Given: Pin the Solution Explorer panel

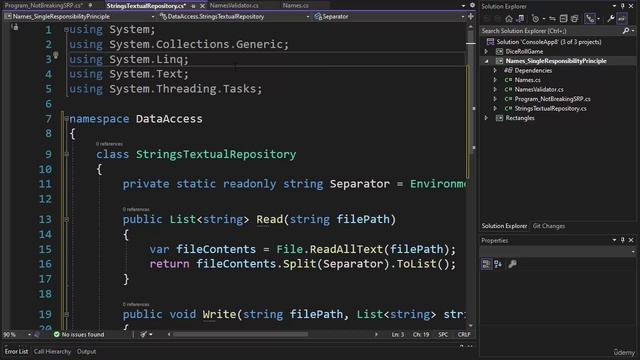Looking at the screenshot, I should click(x=623, y=6).
